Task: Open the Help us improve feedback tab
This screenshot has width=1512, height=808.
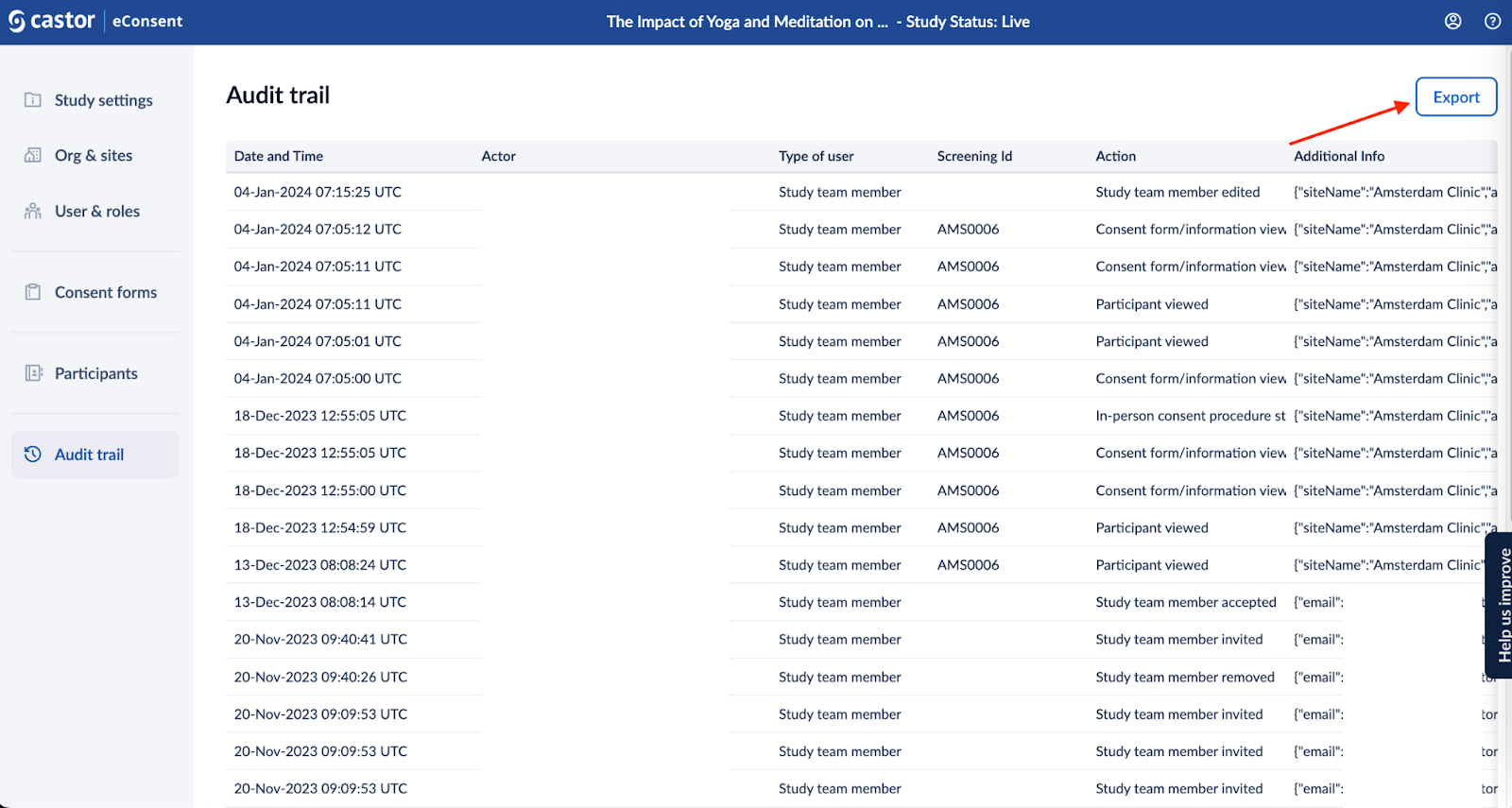Action: coord(1500,605)
